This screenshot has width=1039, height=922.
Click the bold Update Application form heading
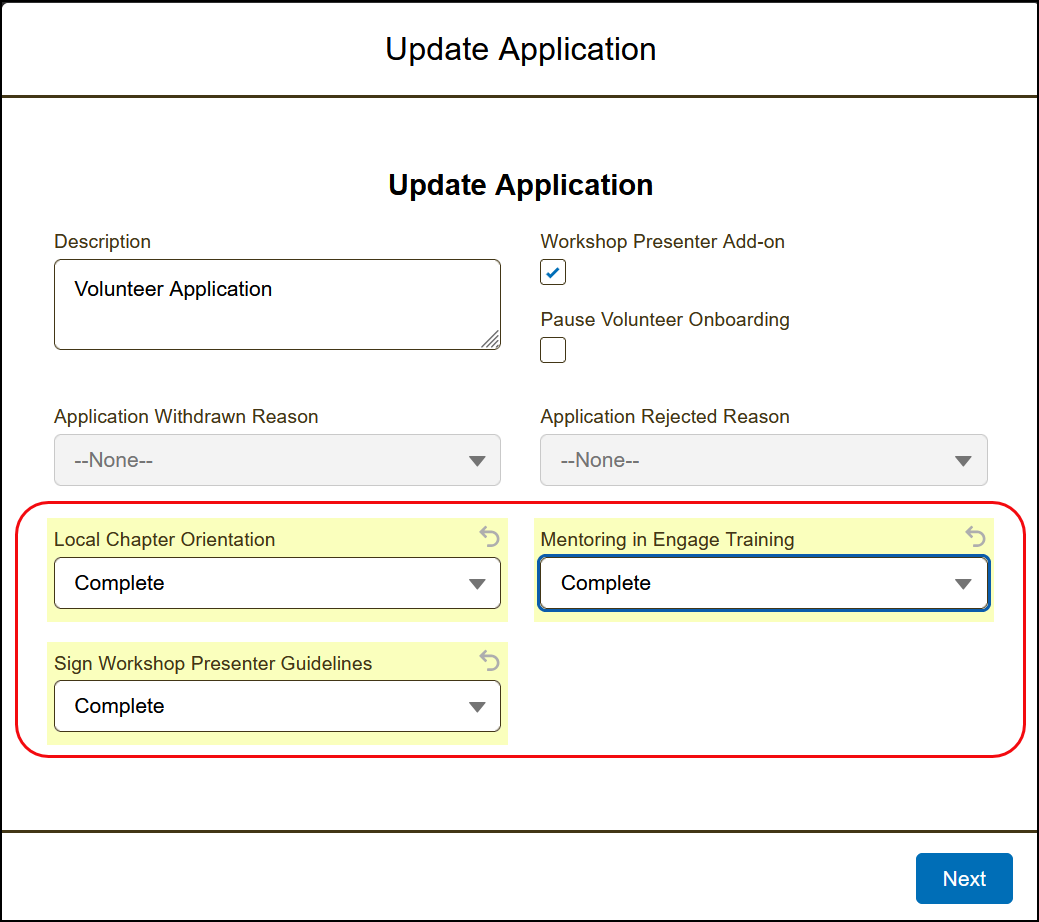point(520,185)
